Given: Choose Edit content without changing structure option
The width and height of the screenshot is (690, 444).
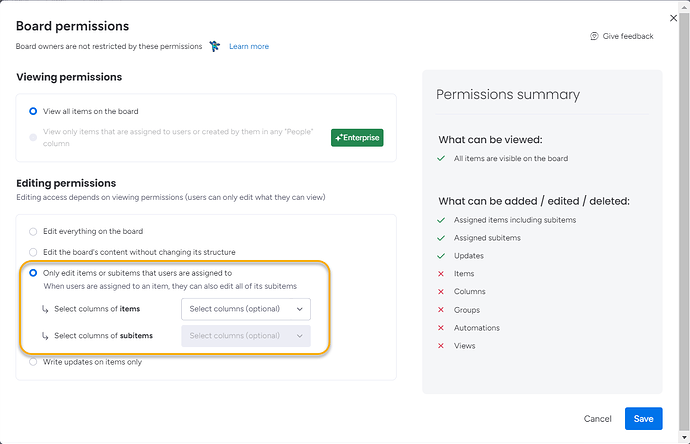Looking at the screenshot, I should tap(34, 252).
